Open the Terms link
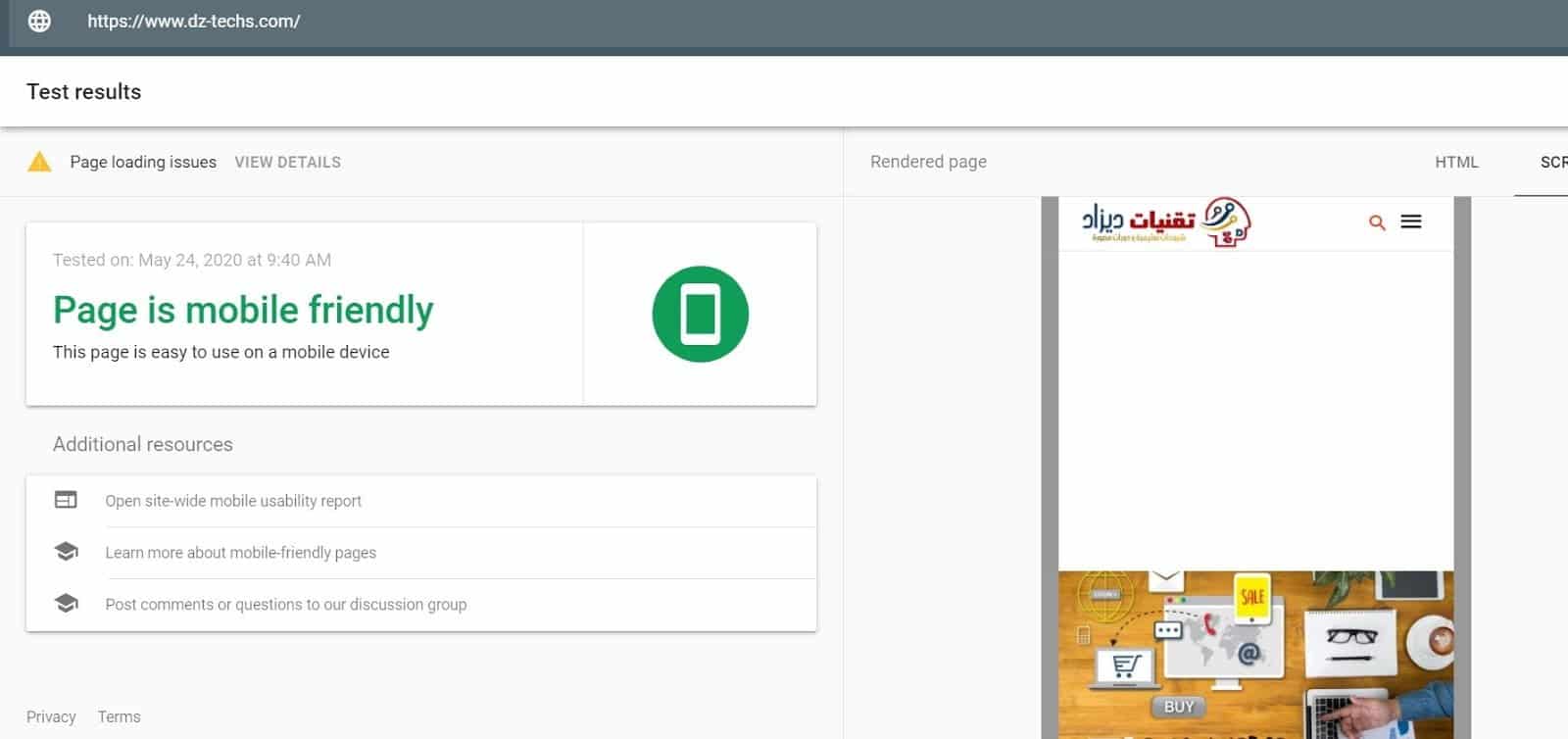Image resolution: width=1568 pixels, height=739 pixels. pos(120,716)
